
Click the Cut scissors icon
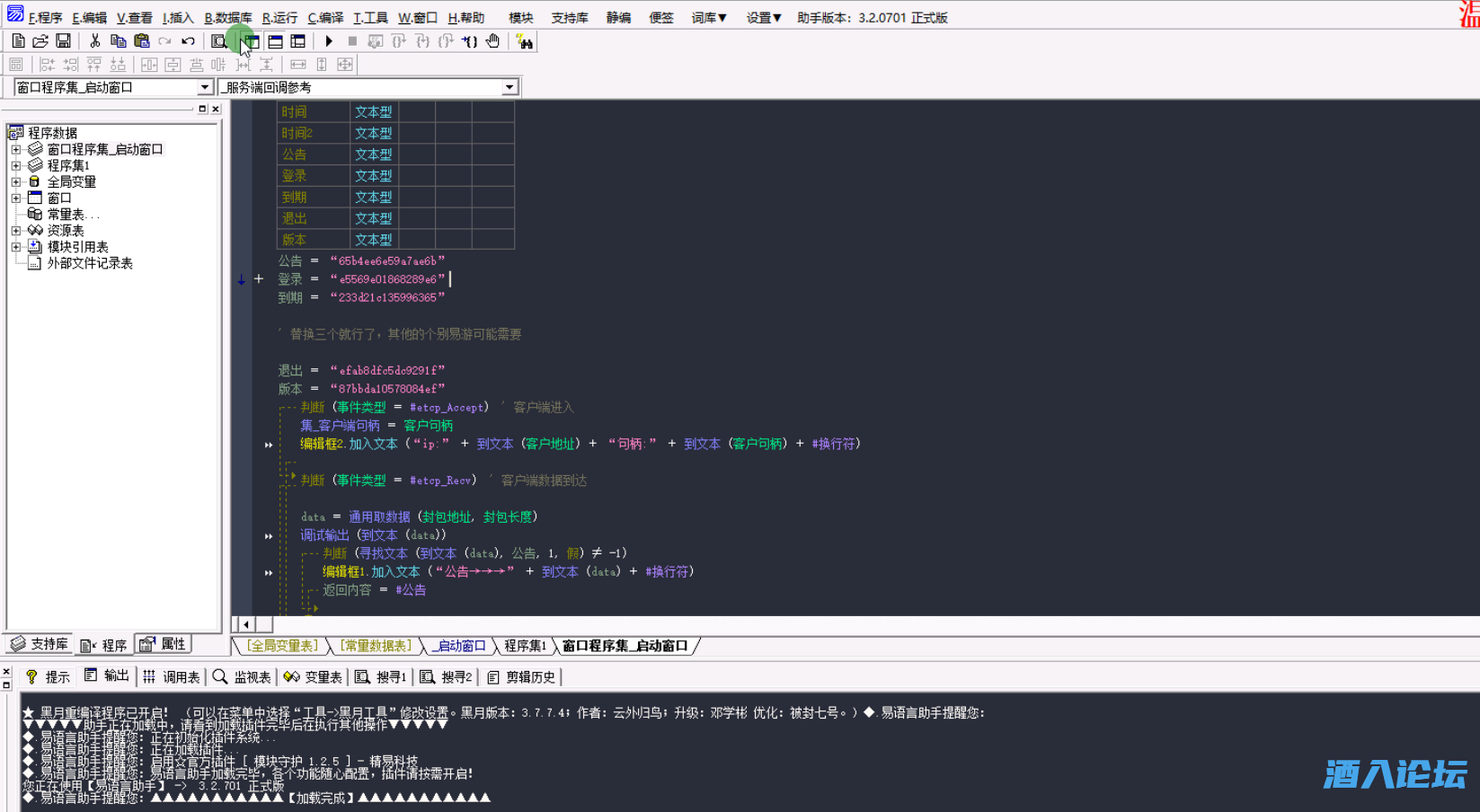pos(94,41)
